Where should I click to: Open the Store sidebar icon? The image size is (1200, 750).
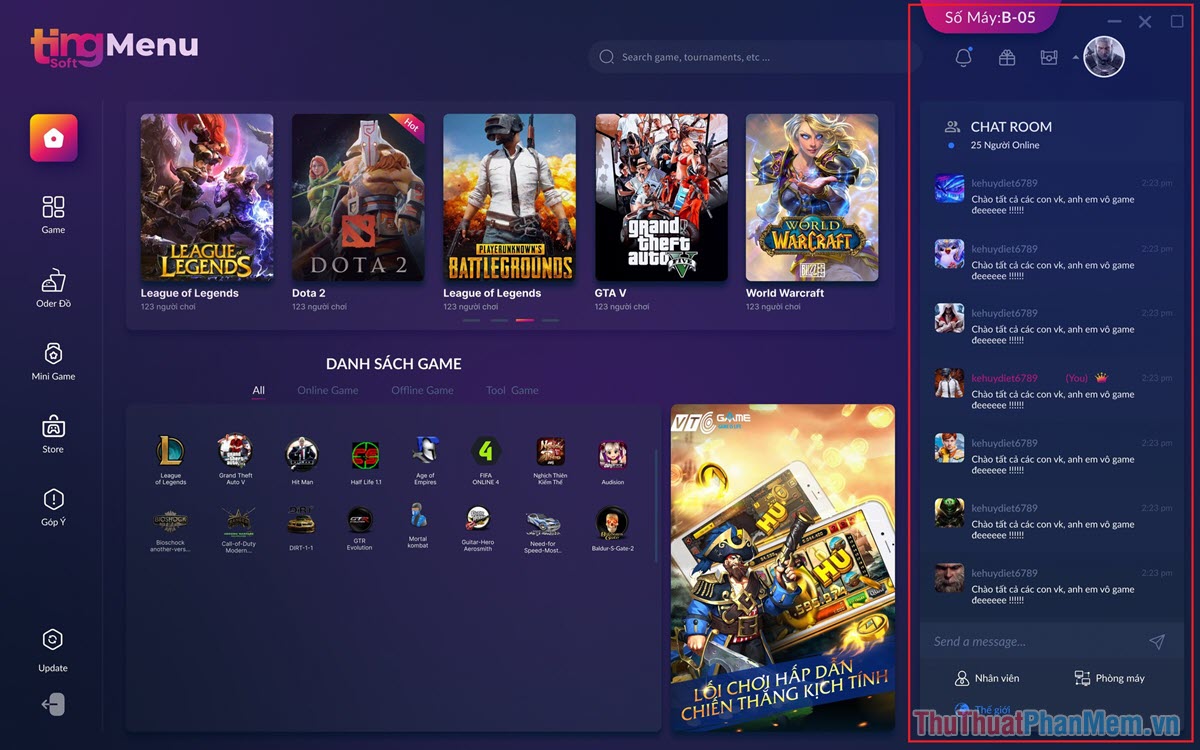coord(52,428)
